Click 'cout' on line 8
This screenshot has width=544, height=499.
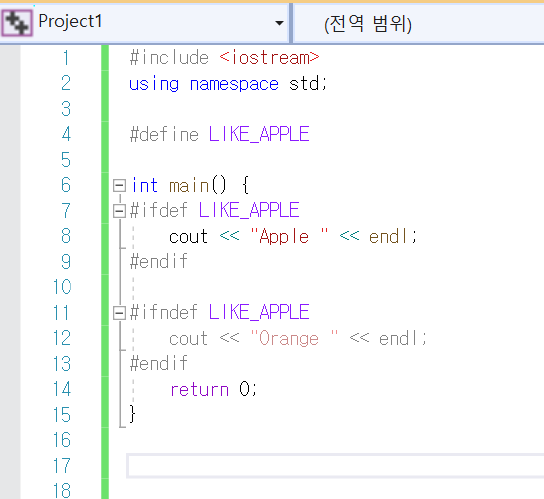click(x=188, y=237)
